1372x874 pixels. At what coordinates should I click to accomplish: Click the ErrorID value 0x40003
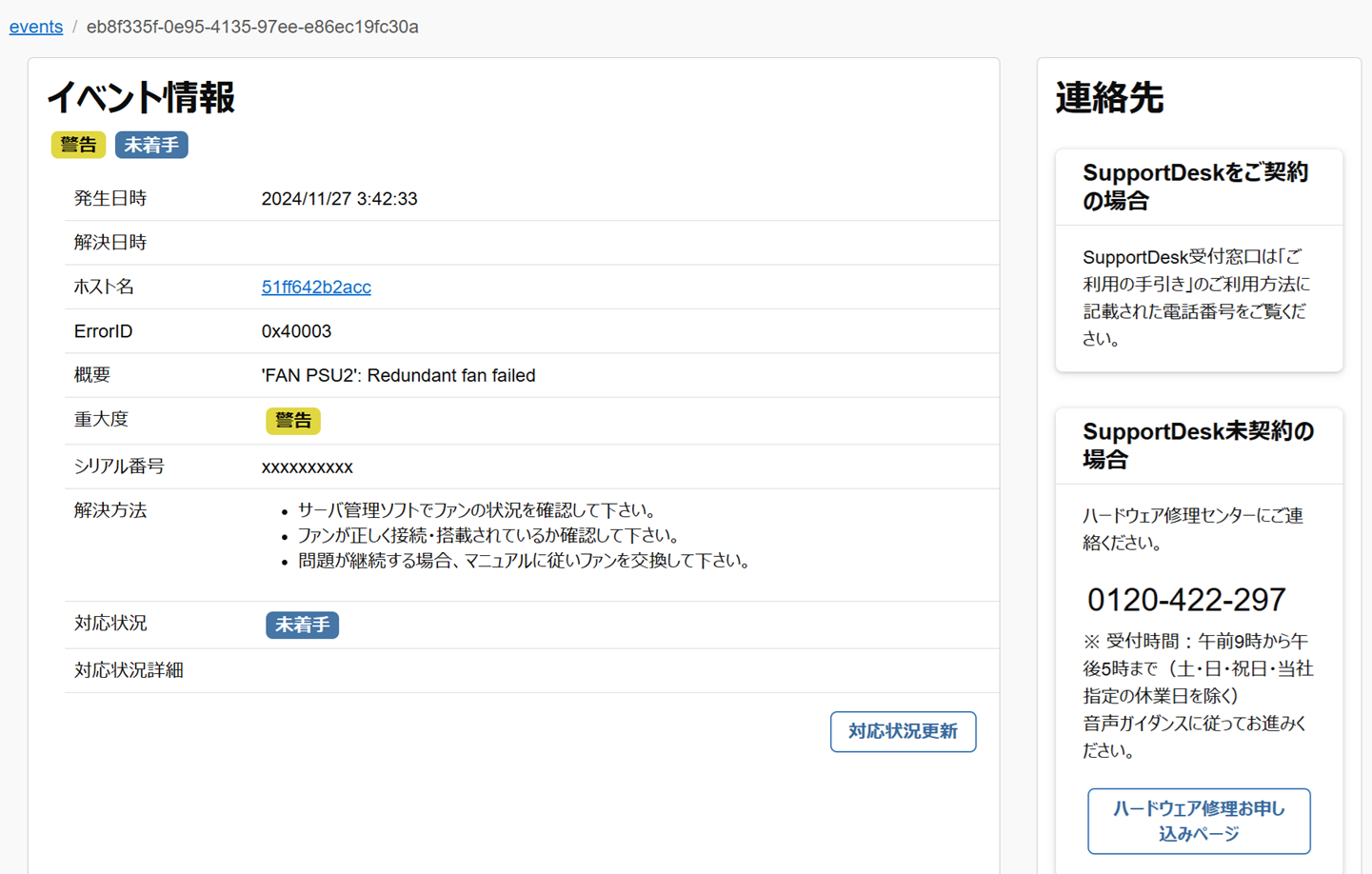pos(296,331)
